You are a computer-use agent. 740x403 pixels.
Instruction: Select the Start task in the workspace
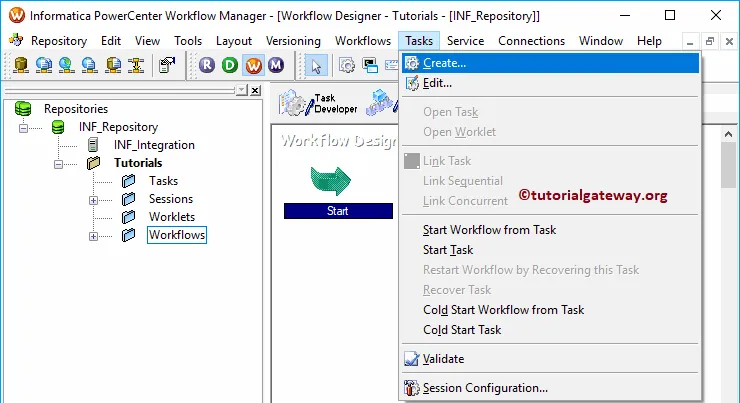coord(338,211)
